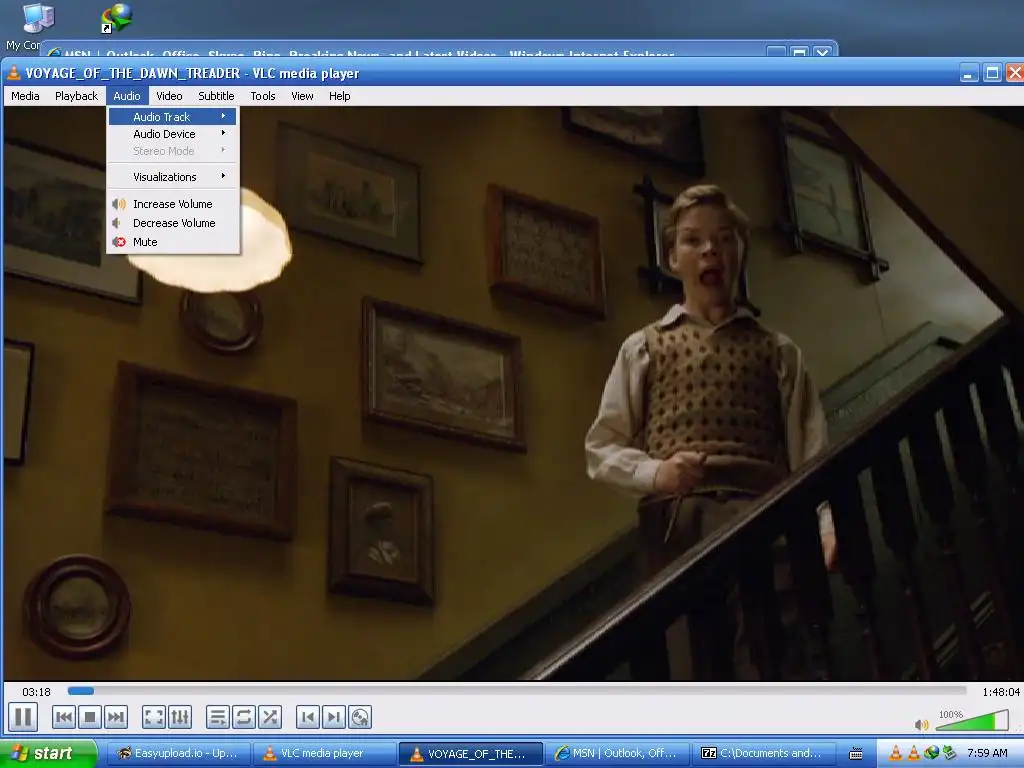Screen dimensions: 1024x768
Task: Click the VLC cone icon in title bar
Action: tap(13, 73)
